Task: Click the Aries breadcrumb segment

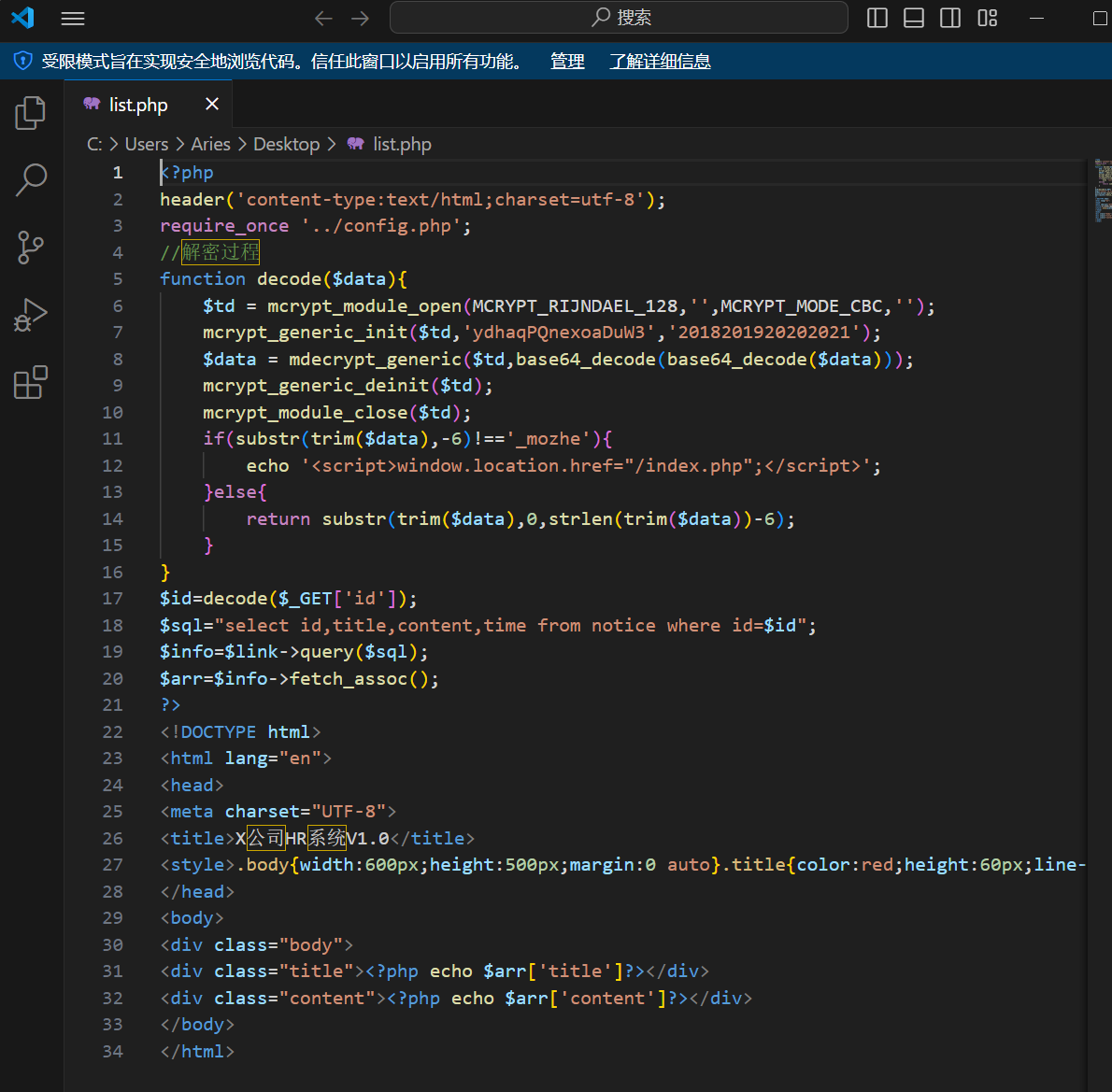Action: tap(210, 145)
